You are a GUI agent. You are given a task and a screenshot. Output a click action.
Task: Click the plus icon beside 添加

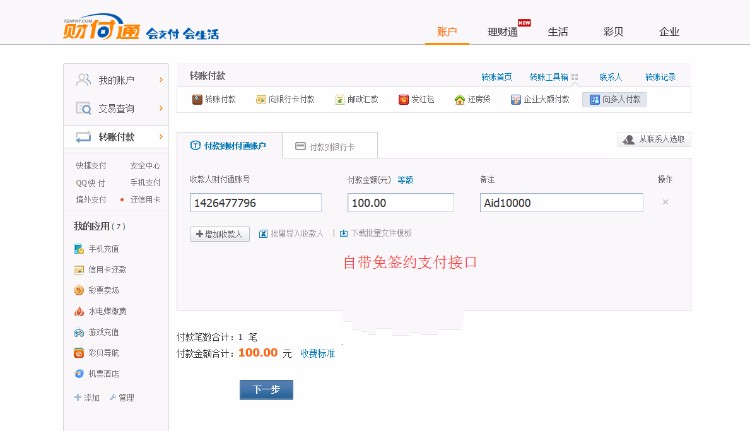[x=77, y=397]
